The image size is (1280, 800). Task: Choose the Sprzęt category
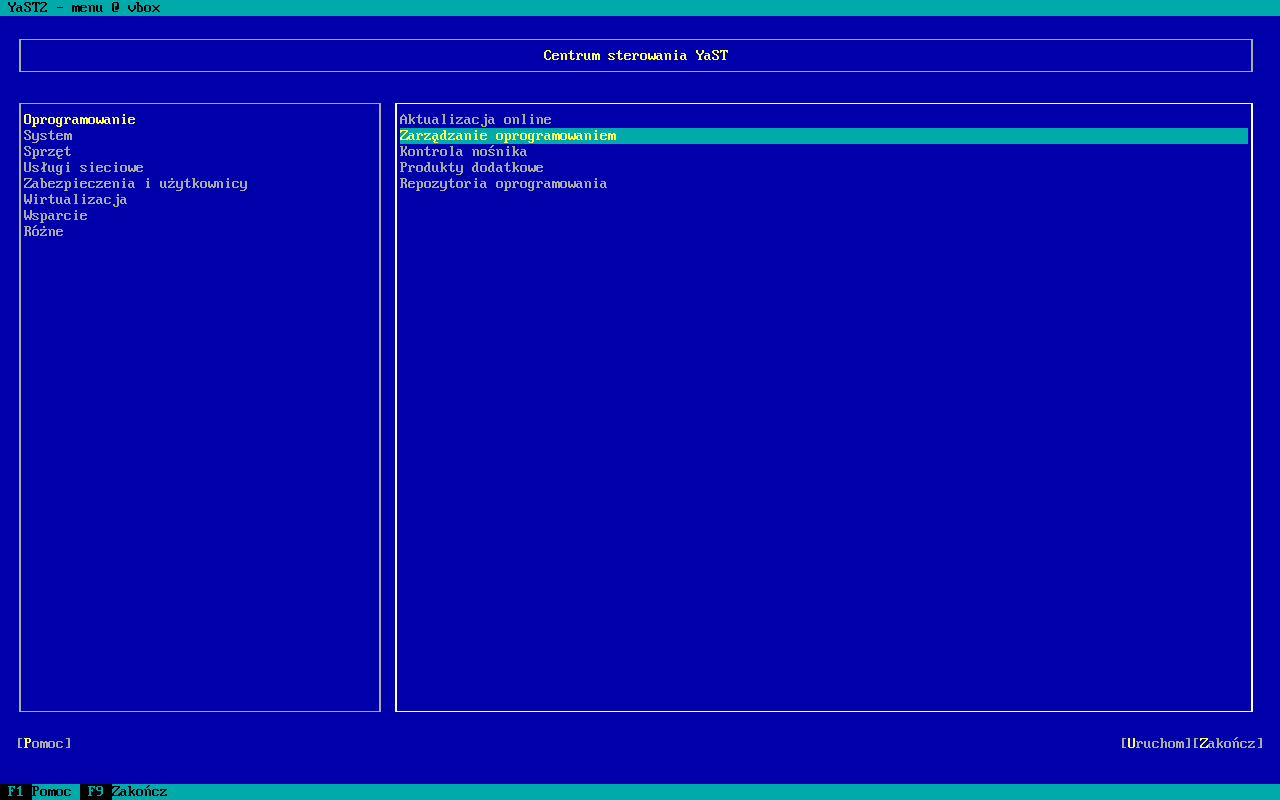click(x=48, y=152)
